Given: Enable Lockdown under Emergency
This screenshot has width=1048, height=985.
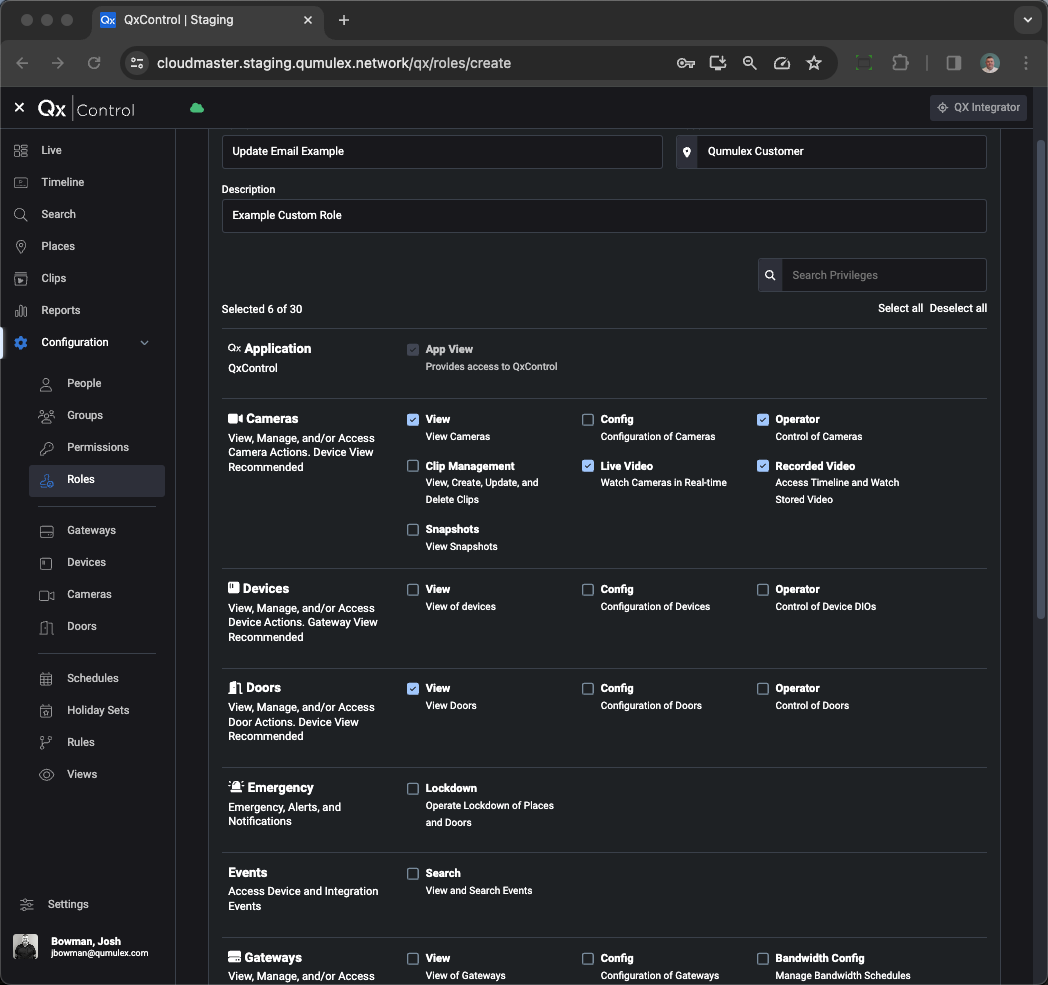Looking at the screenshot, I should (x=412, y=788).
